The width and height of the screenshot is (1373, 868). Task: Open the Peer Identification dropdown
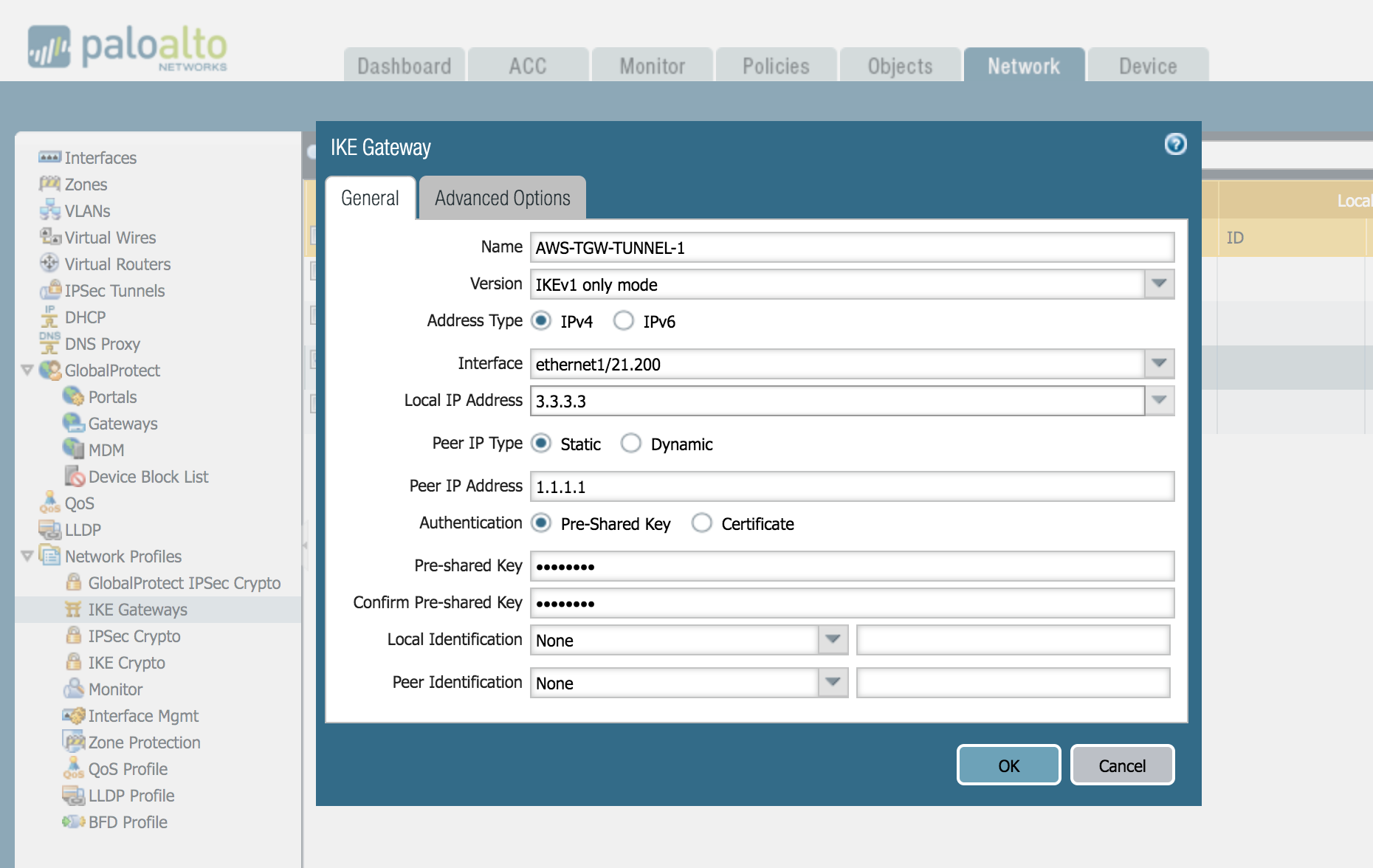click(833, 683)
